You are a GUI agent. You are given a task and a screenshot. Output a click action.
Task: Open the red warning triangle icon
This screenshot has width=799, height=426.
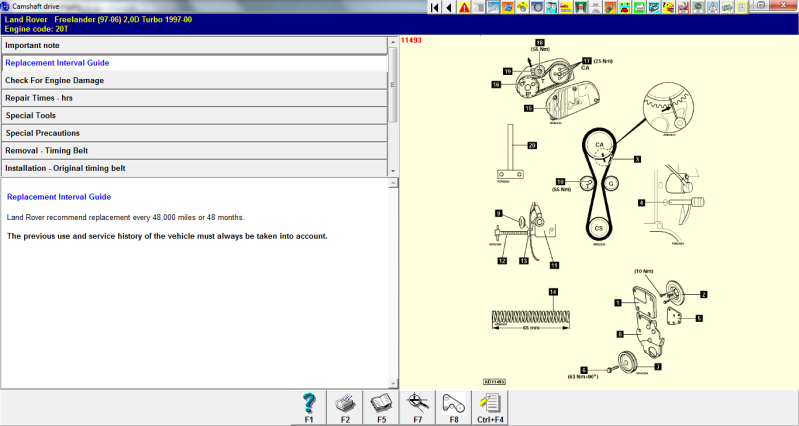coord(464,7)
